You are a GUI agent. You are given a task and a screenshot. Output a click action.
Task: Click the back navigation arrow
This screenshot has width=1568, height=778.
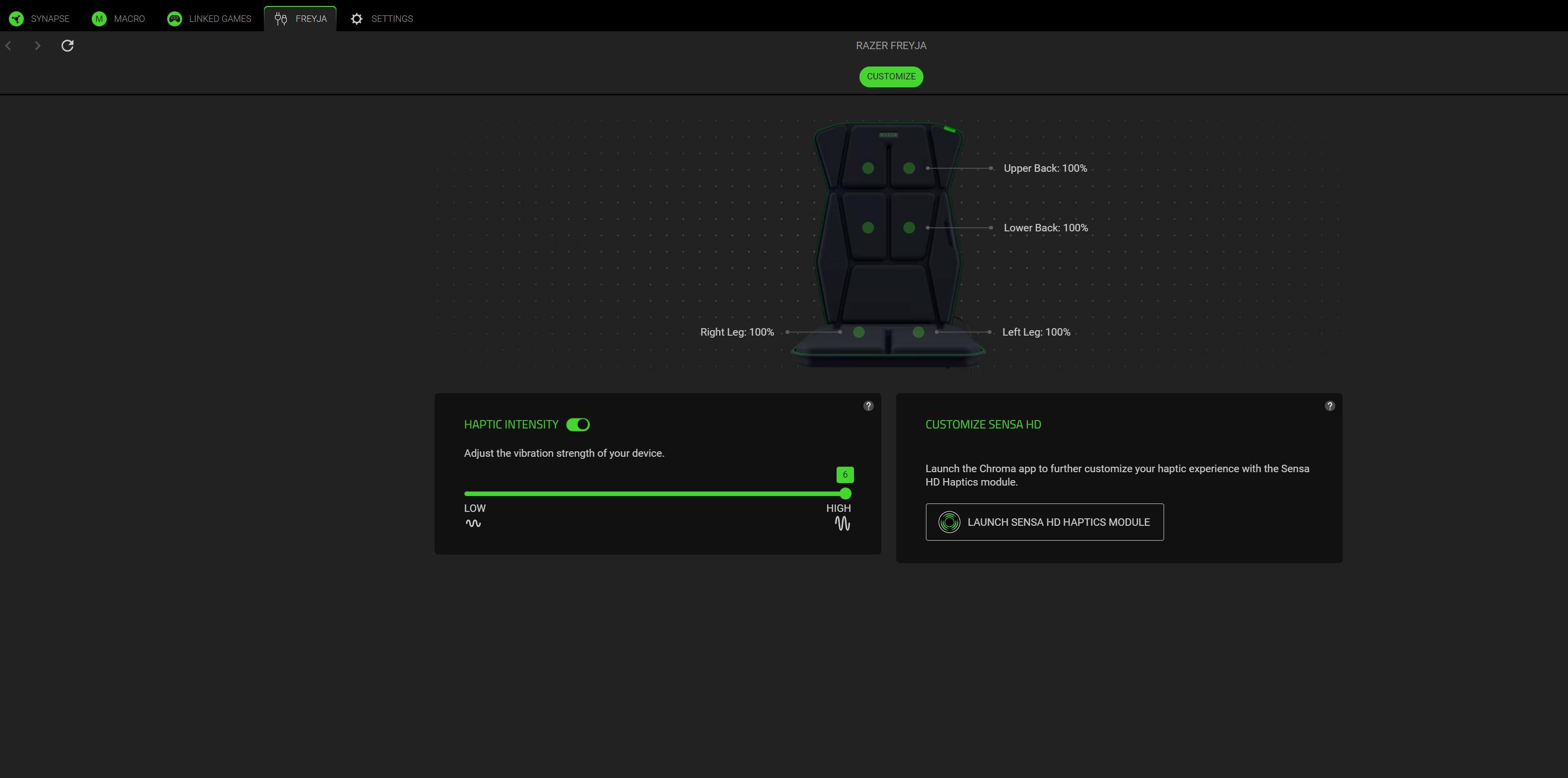8,46
